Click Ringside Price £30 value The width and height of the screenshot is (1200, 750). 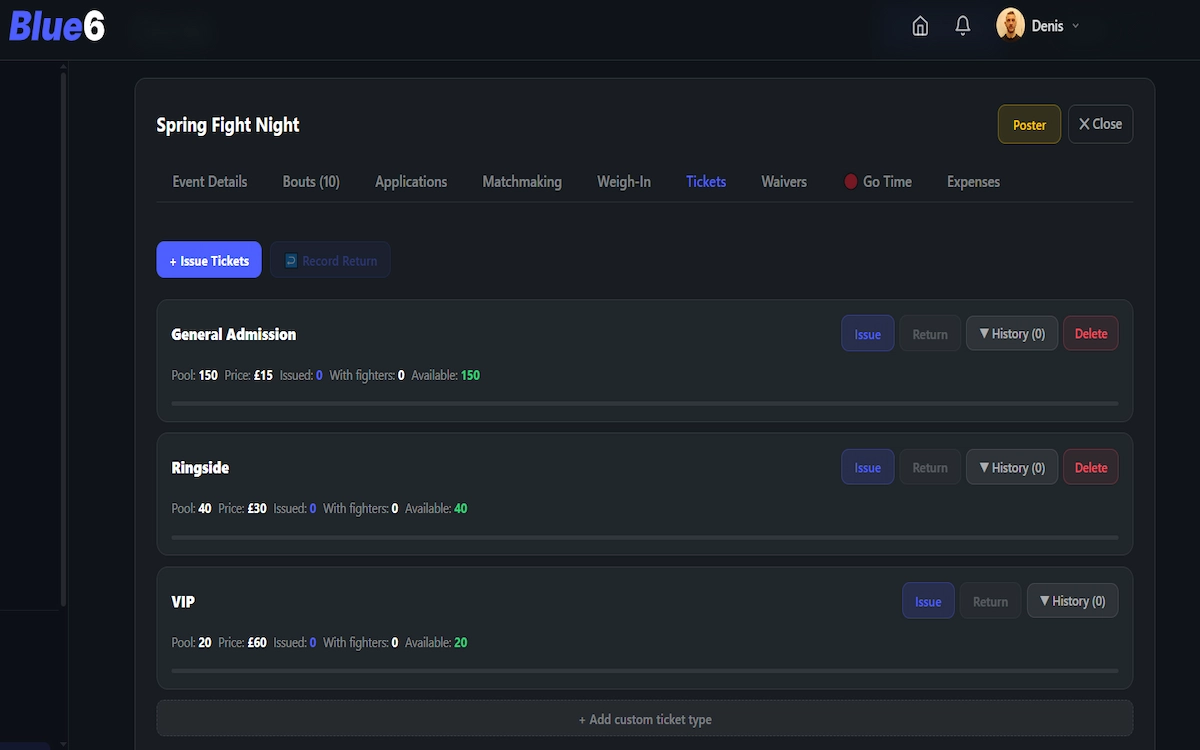pos(257,509)
